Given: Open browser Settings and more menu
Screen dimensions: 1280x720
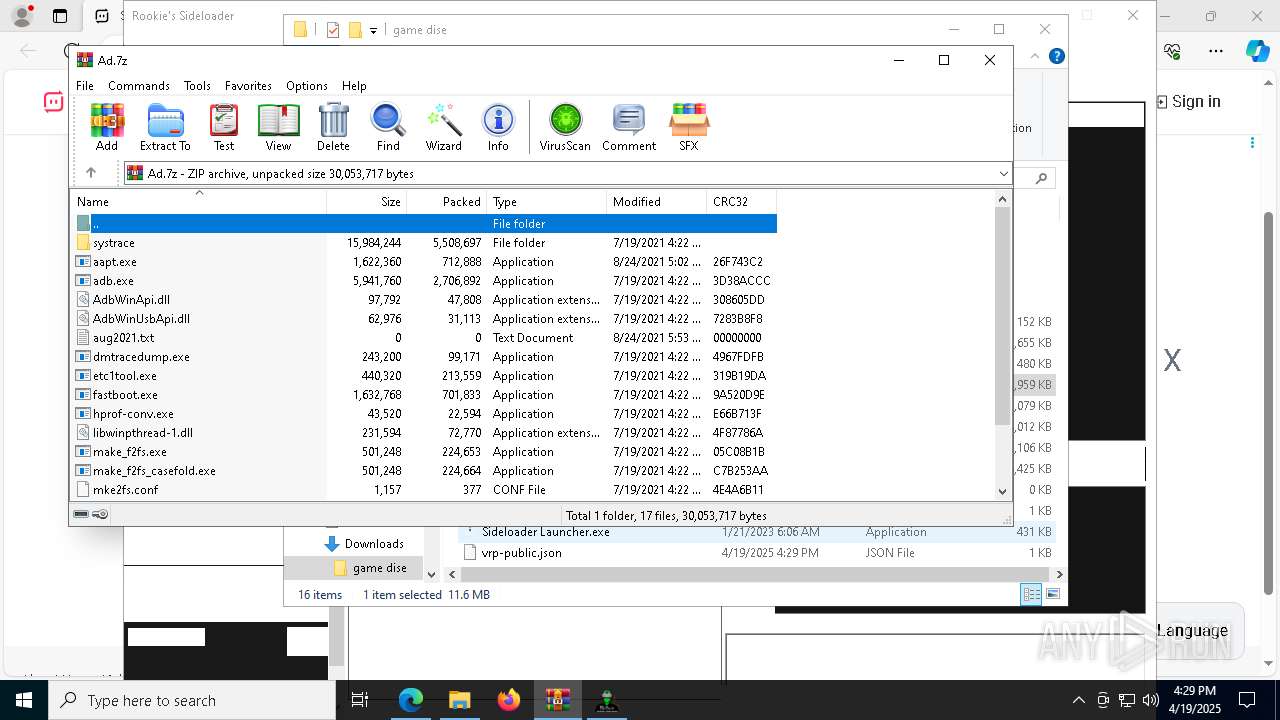Looking at the screenshot, I should tap(1216, 50).
